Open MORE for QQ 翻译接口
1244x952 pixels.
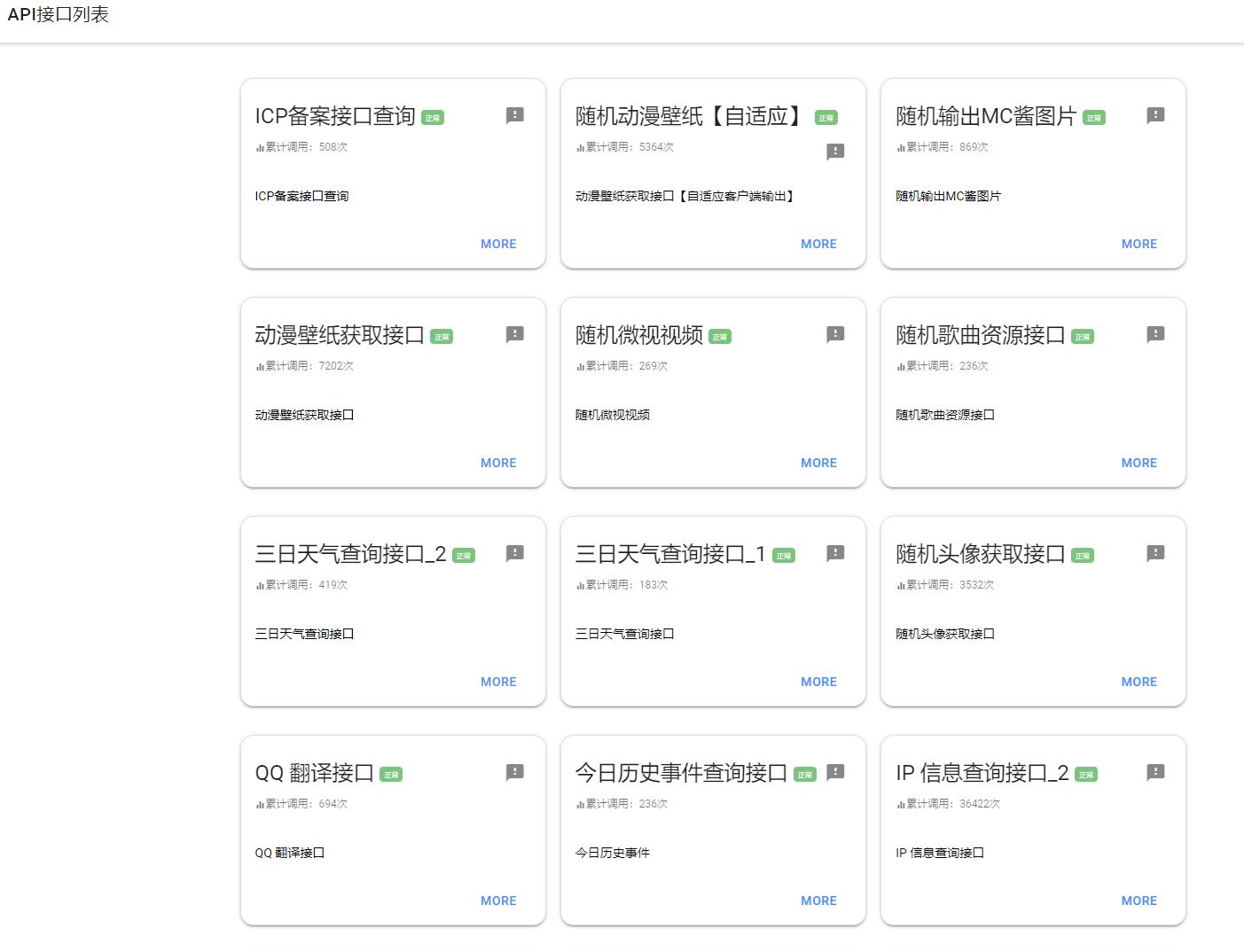coord(498,901)
